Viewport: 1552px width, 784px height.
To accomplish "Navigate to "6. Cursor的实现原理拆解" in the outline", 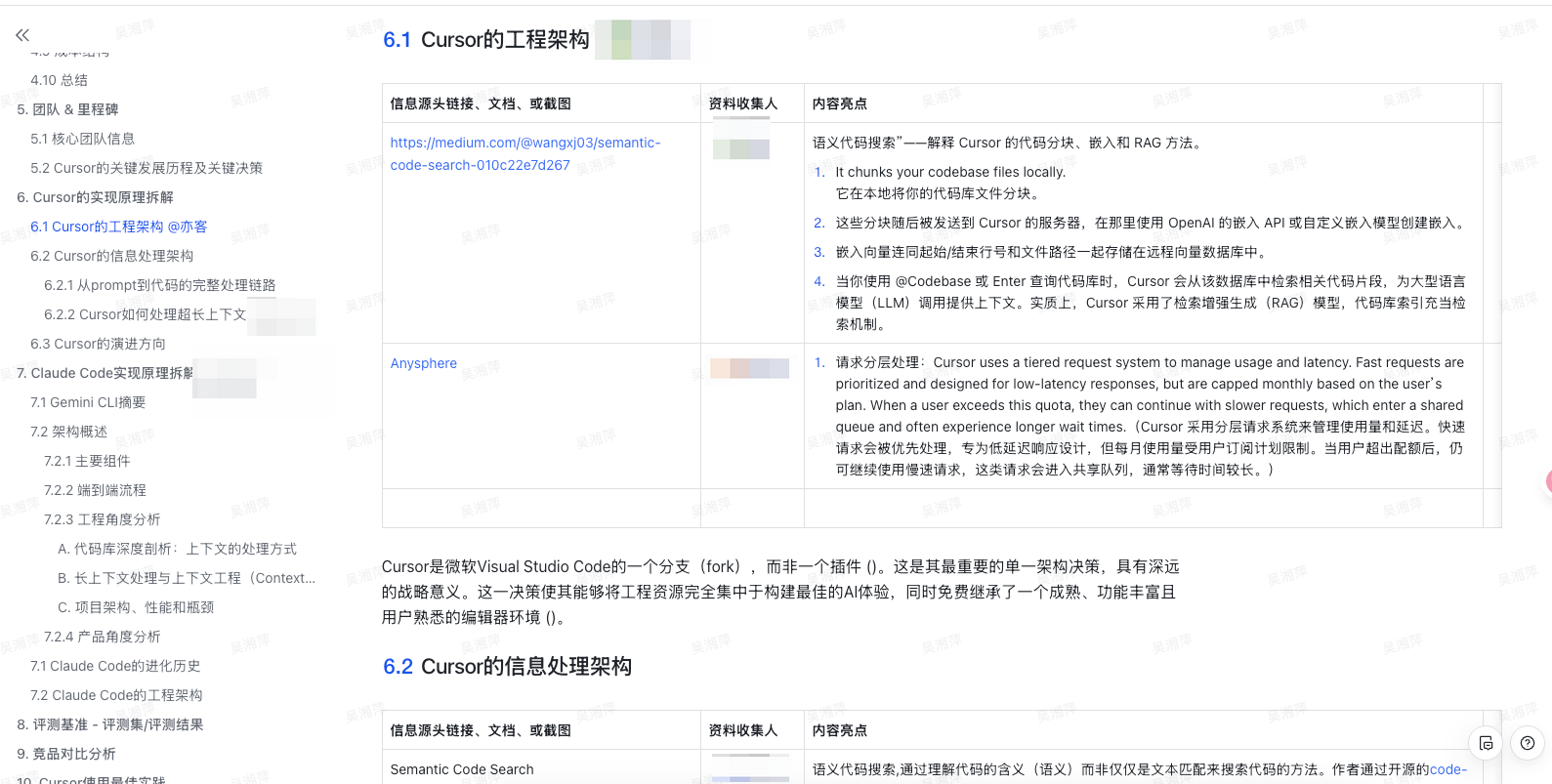I will click(x=95, y=197).
